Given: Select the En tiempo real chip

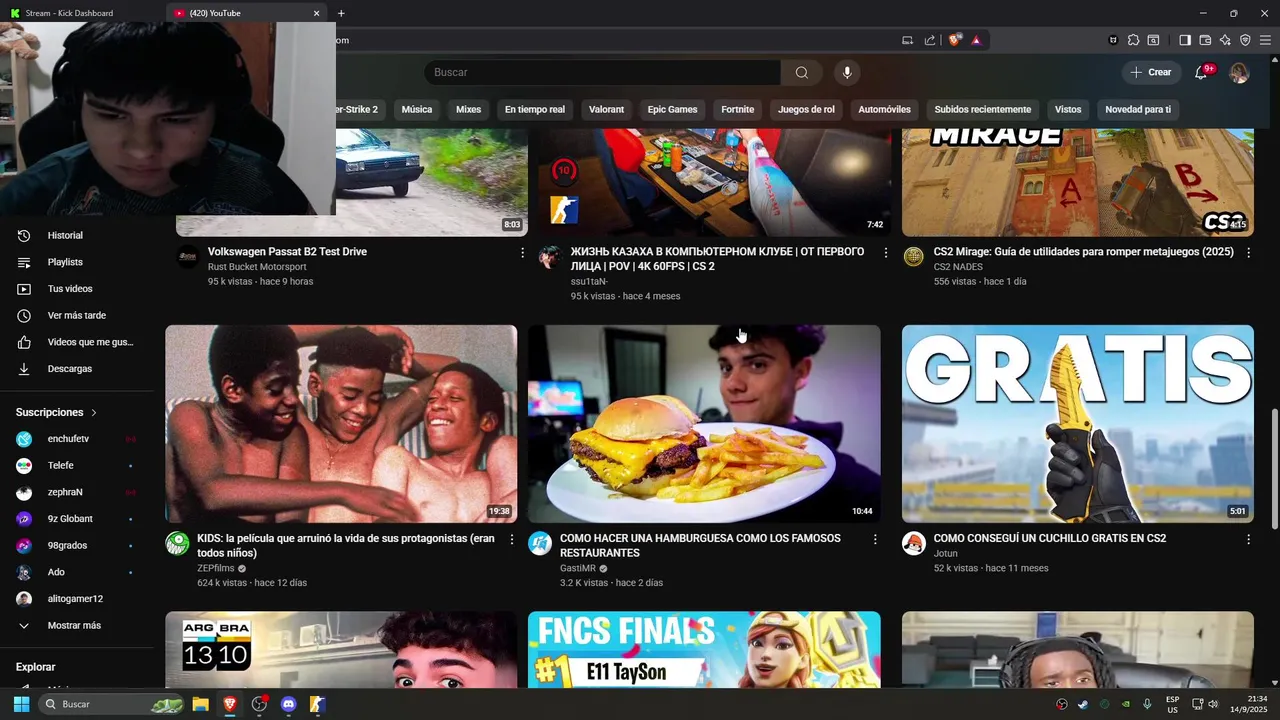Looking at the screenshot, I should tap(535, 109).
